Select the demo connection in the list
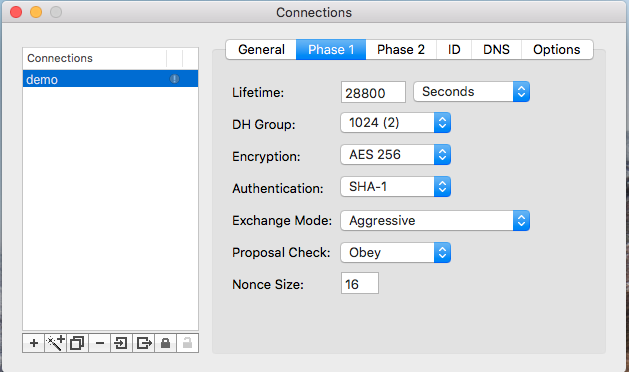The image size is (629, 372). tap(110, 79)
